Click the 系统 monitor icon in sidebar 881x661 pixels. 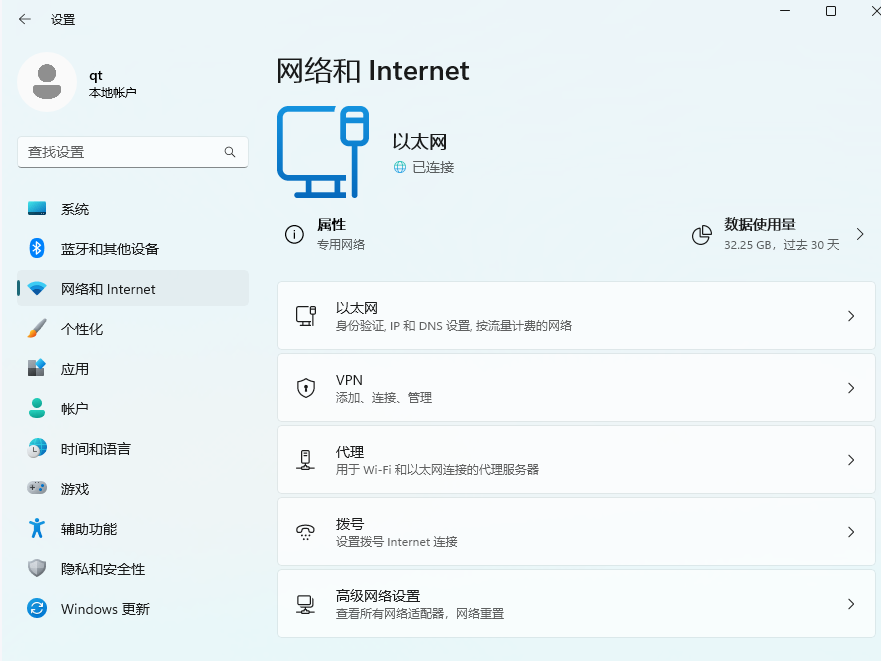[x=37, y=209]
